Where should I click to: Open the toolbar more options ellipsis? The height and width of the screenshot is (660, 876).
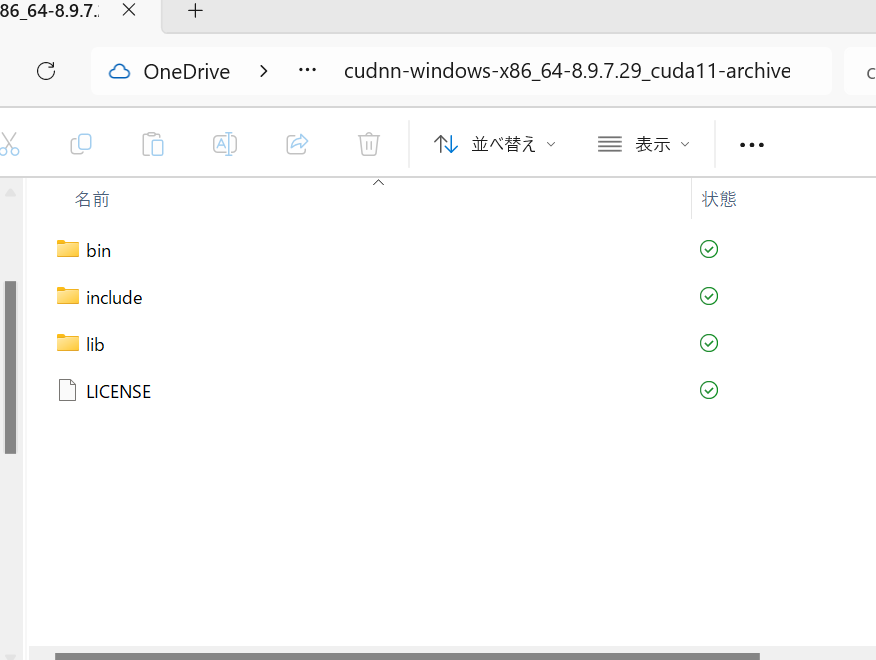click(751, 145)
